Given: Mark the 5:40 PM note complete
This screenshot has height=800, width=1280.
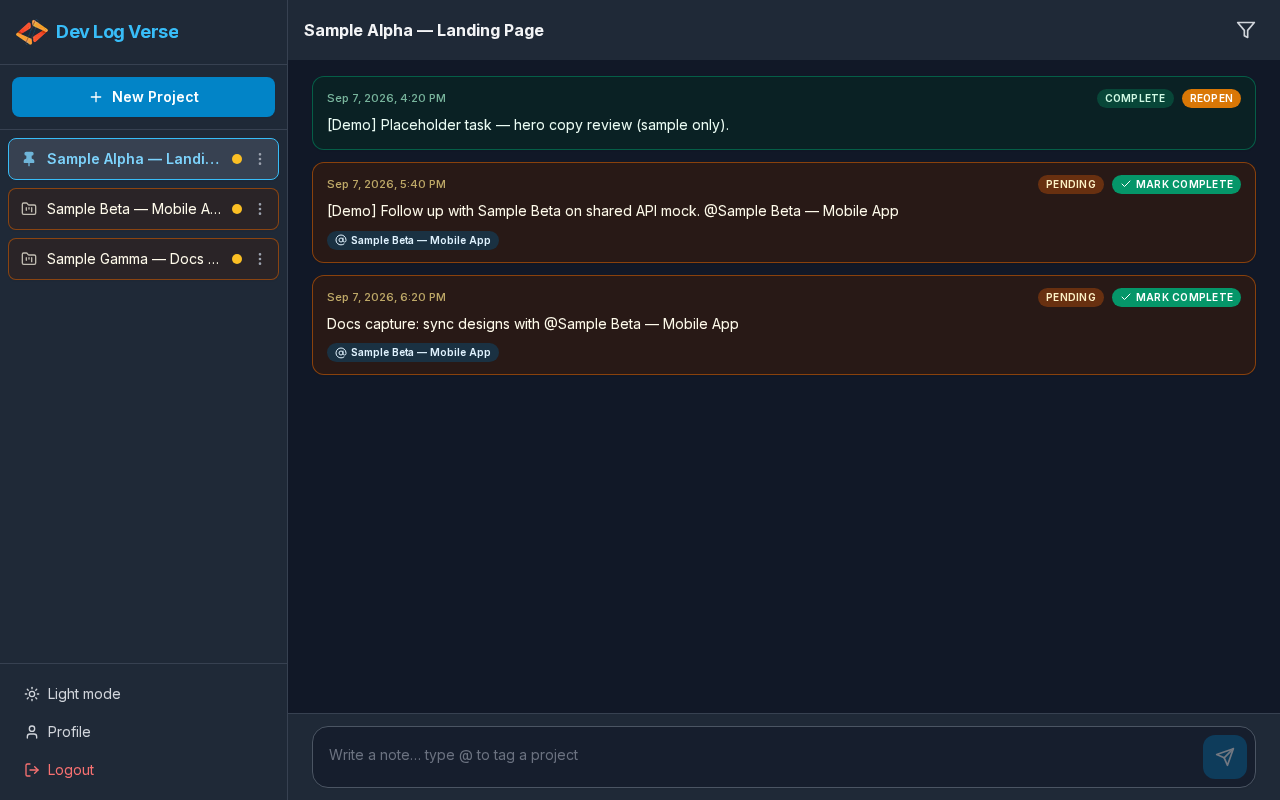Looking at the screenshot, I should click(1176, 184).
